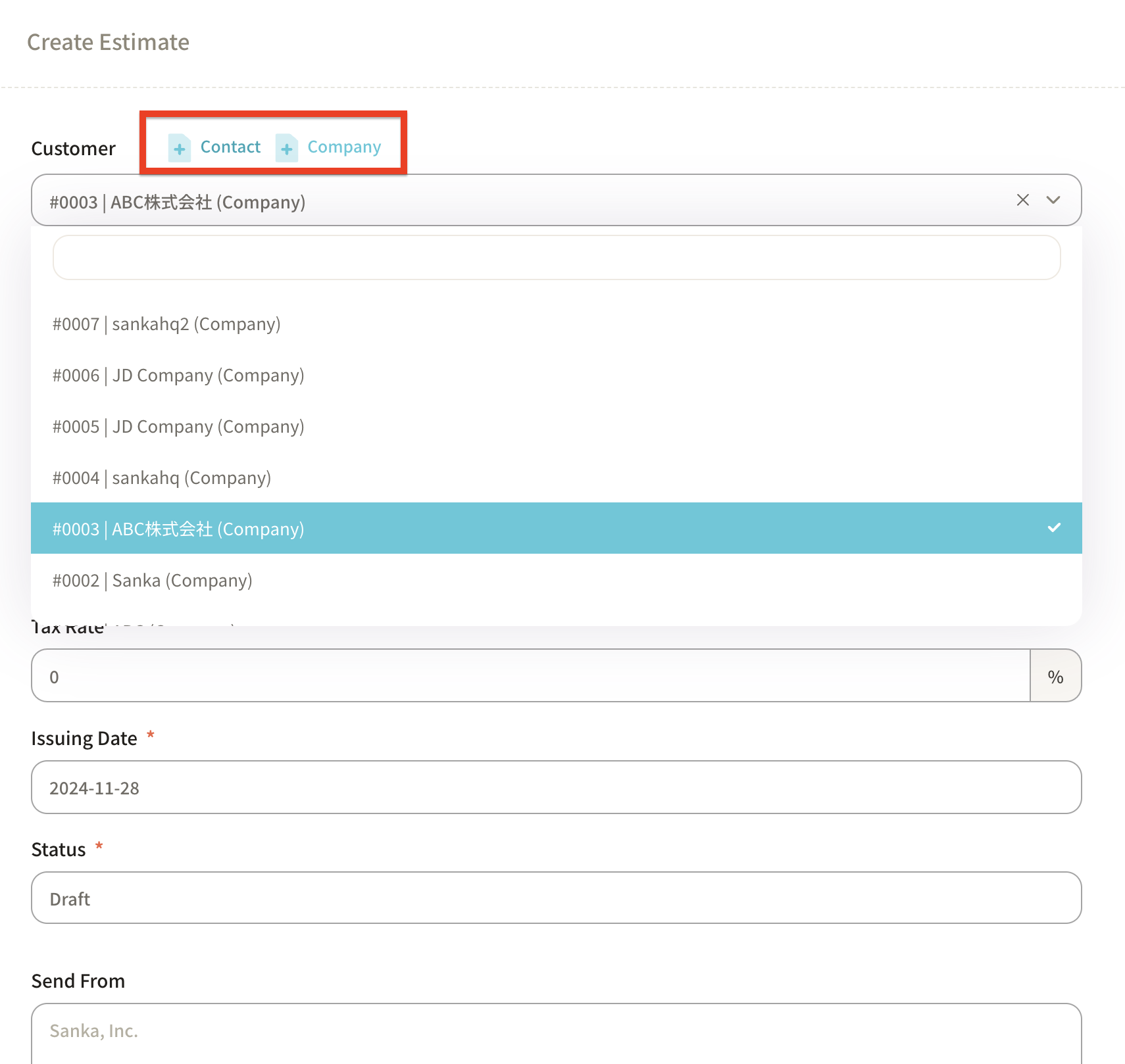
Task: Open the Company creation link
Action: pyautogui.click(x=344, y=147)
